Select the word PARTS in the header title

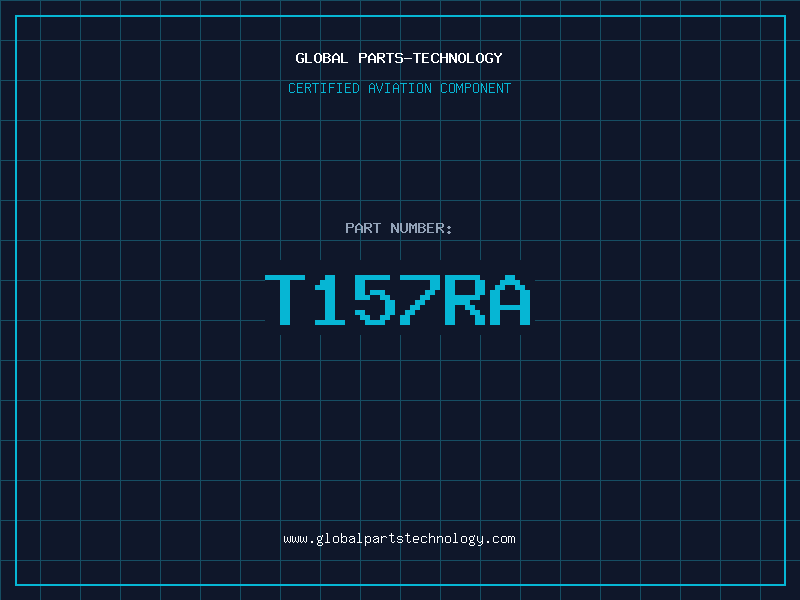coord(379,58)
